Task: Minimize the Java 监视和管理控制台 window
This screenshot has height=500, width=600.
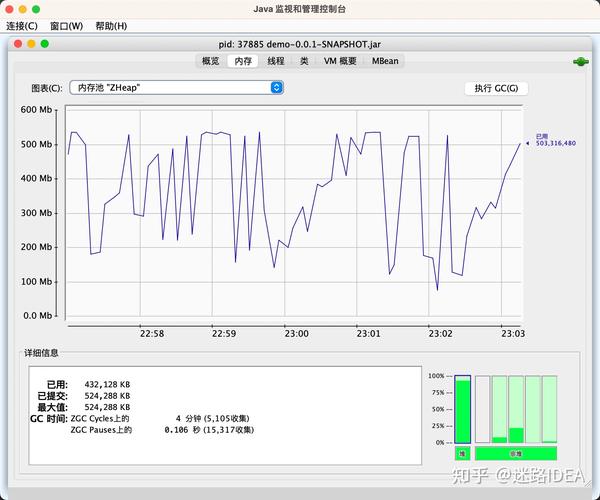Action: pyautogui.click(x=23, y=9)
